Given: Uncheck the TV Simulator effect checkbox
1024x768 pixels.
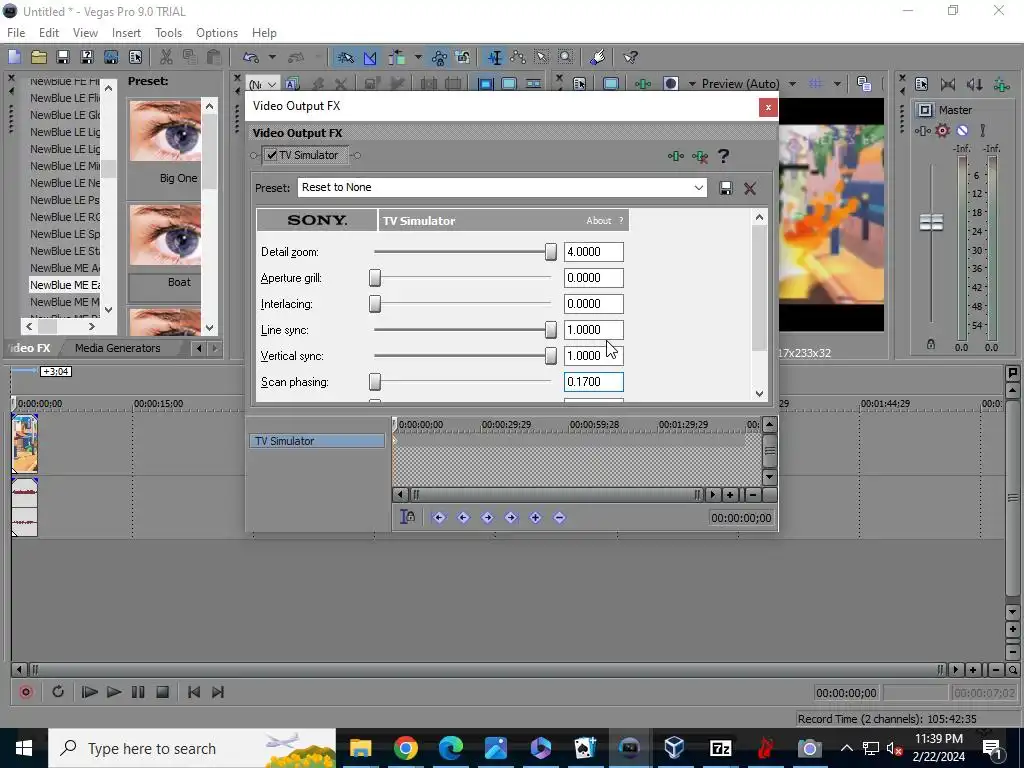Looking at the screenshot, I should point(272,155).
